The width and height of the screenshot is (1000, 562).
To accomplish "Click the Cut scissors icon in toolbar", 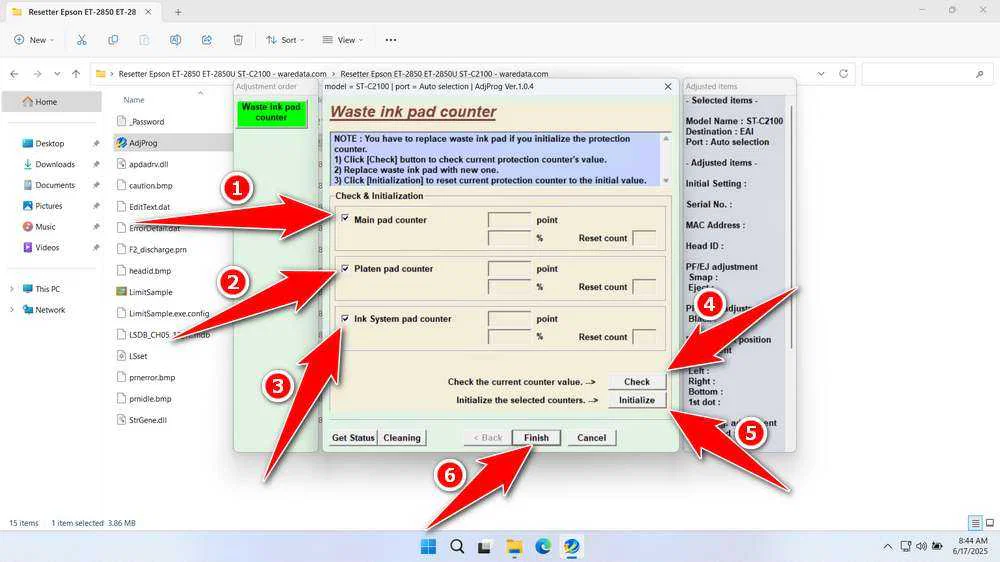I will (81, 40).
